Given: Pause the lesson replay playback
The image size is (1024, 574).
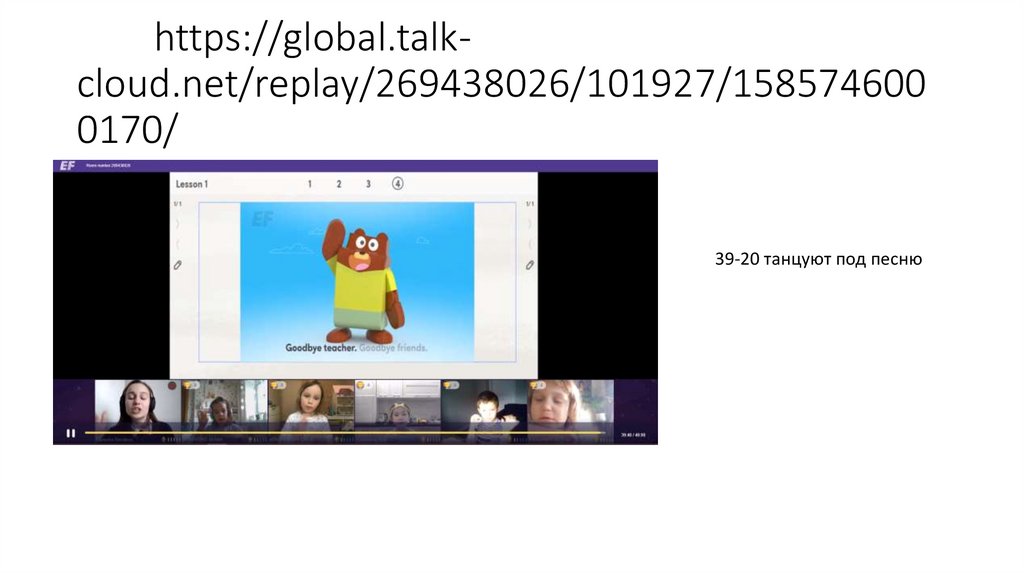Looking at the screenshot, I should click(x=71, y=433).
